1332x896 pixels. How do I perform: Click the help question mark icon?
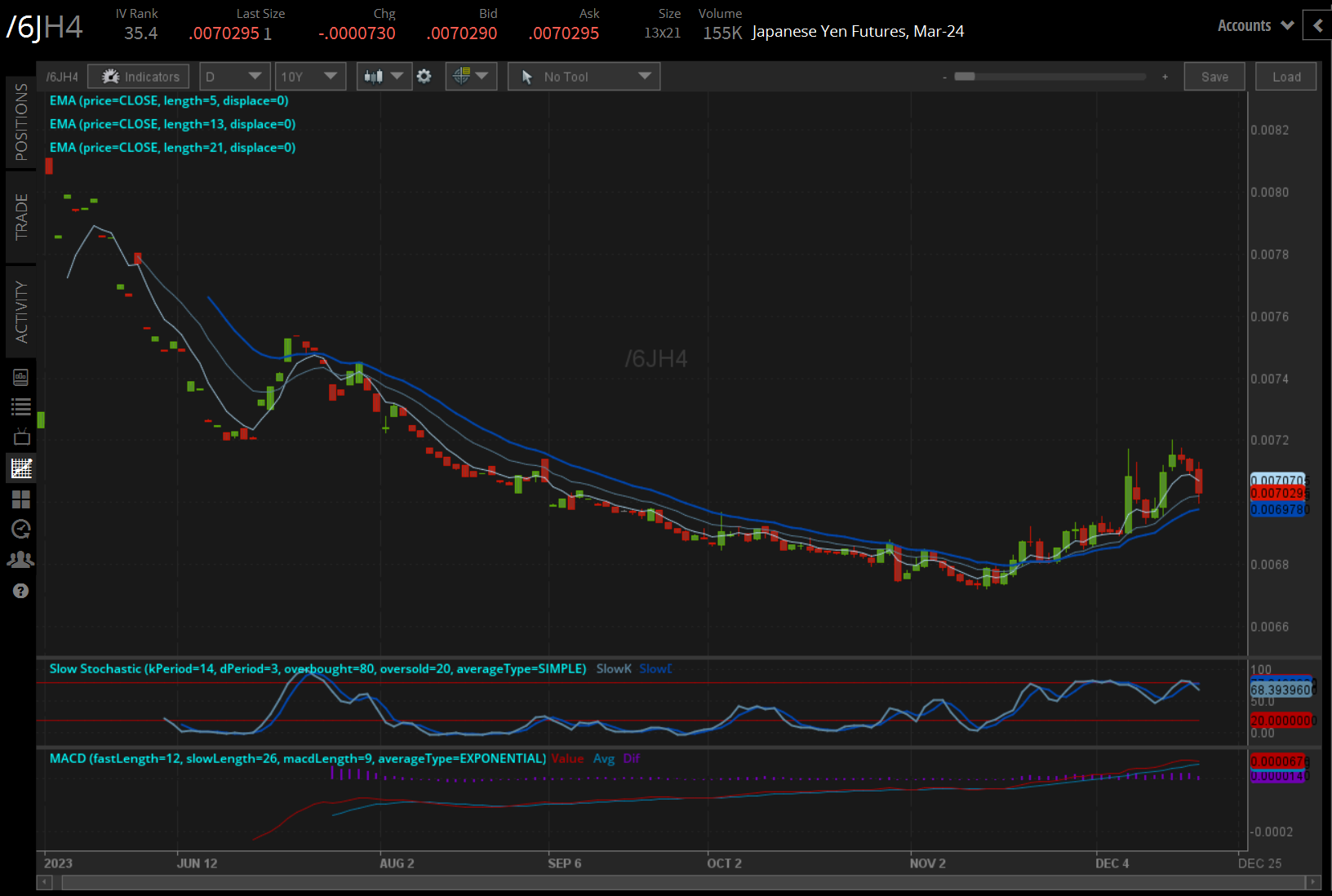coord(21,591)
